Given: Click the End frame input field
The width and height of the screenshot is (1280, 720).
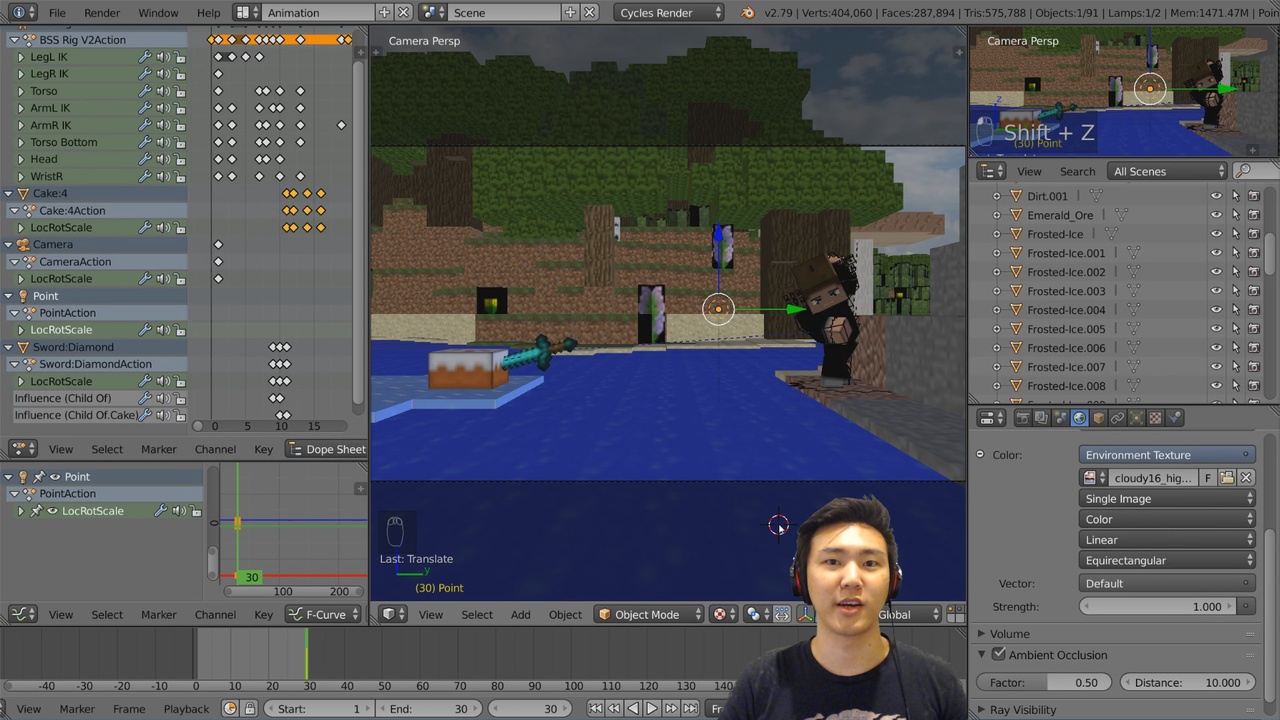Looking at the screenshot, I should [x=430, y=709].
